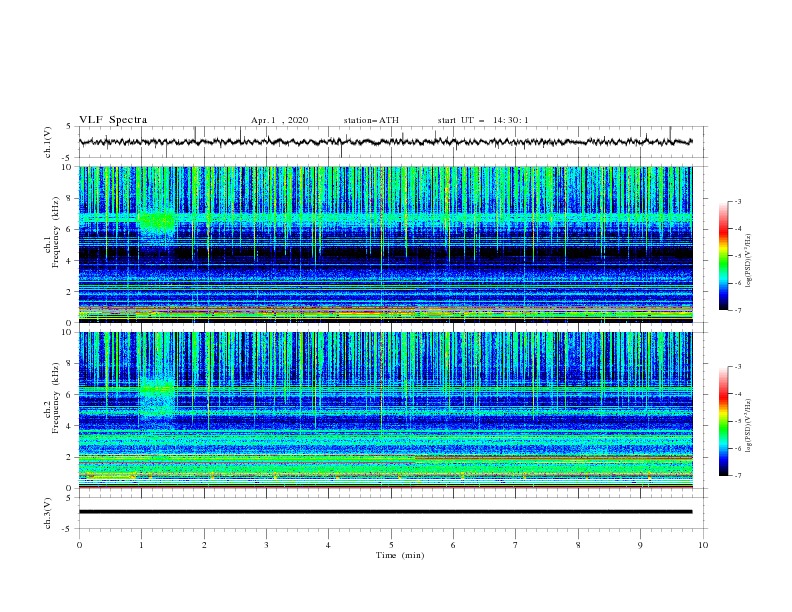Click the "ch.1(V)" axis label at top
The image size is (792, 612).
(x=48, y=142)
